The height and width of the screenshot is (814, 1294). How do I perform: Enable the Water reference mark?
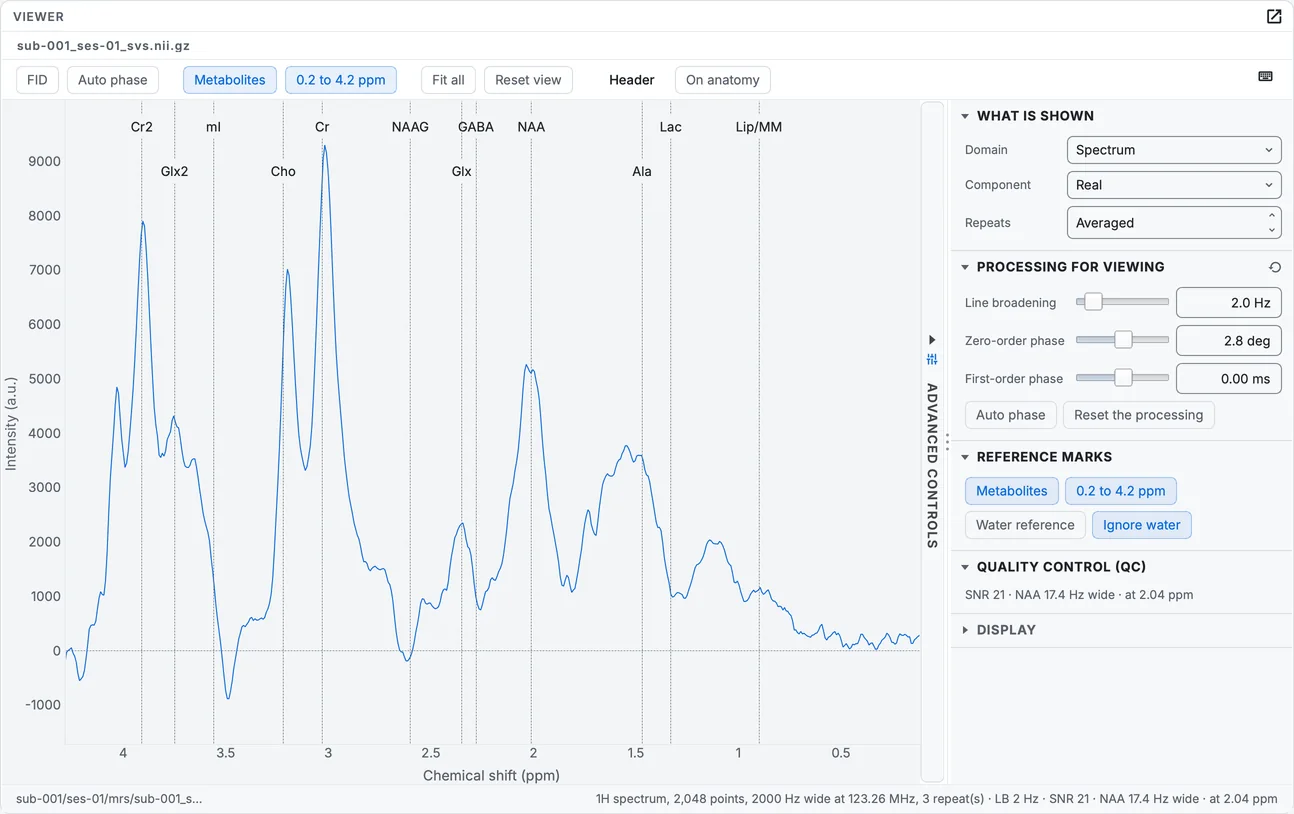(1025, 525)
